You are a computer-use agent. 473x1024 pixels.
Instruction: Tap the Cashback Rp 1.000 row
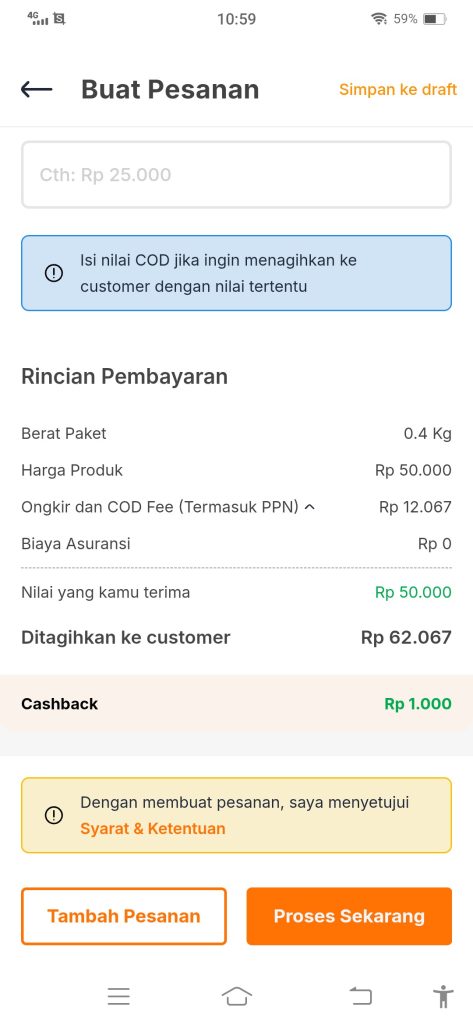[236, 704]
